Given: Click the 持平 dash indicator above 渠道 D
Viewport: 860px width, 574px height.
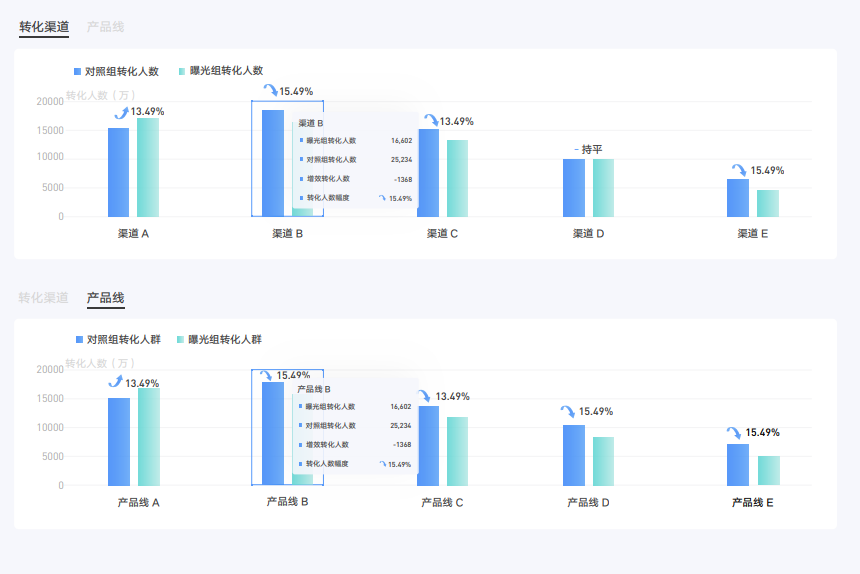Looking at the screenshot, I should pyautogui.click(x=576, y=149).
